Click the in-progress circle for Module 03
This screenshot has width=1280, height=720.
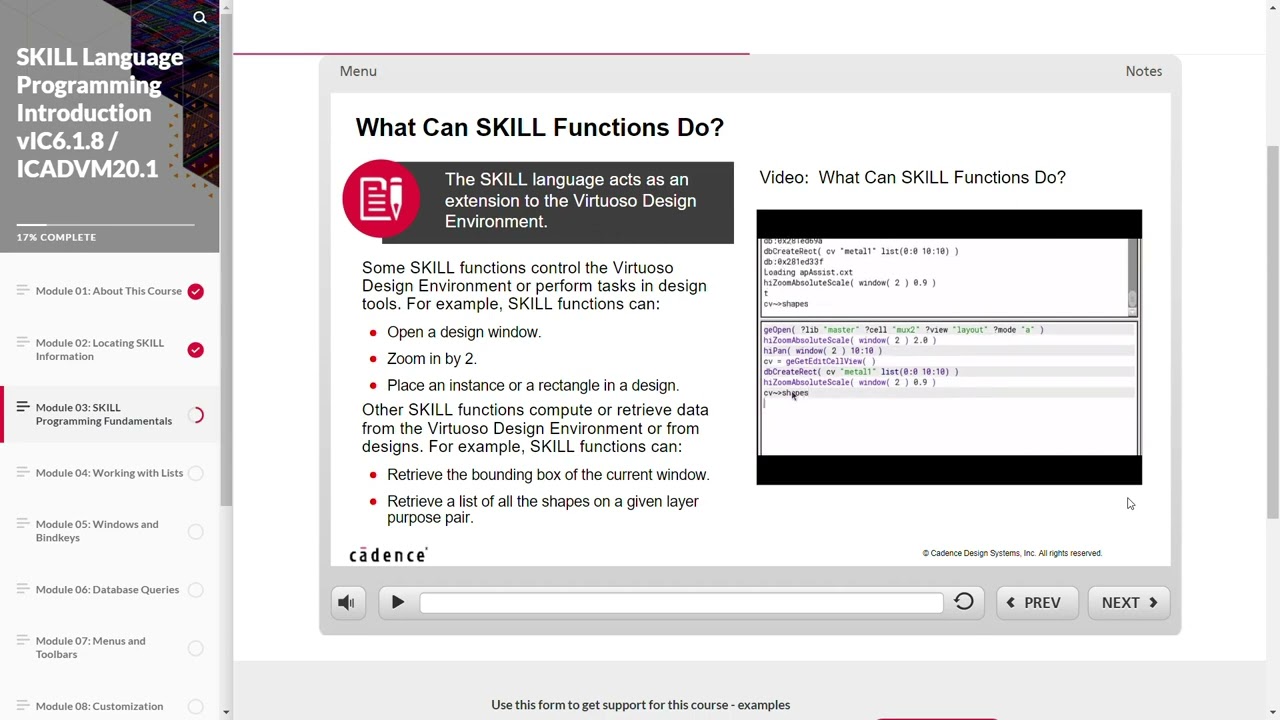click(196, 415)
